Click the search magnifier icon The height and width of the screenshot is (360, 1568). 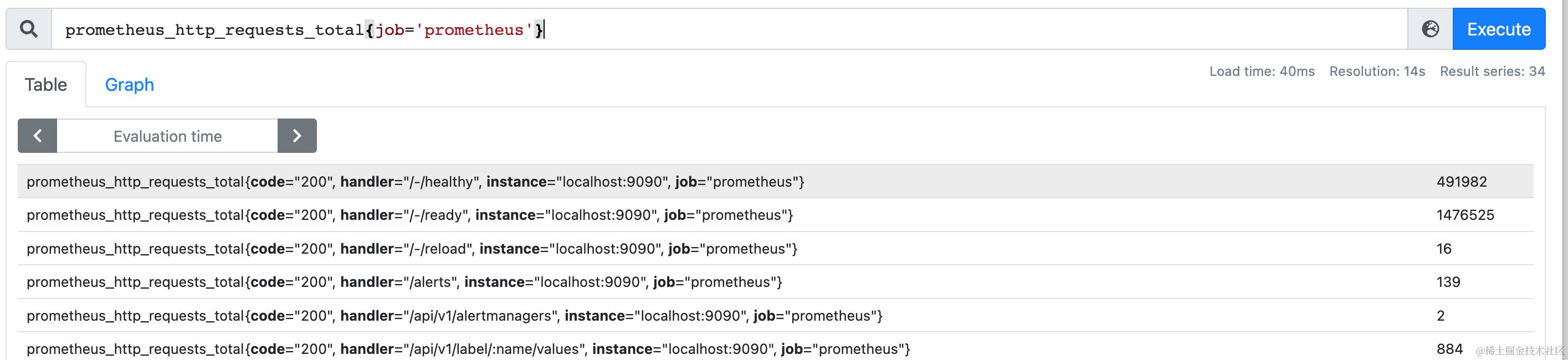(x=29, y=29)
